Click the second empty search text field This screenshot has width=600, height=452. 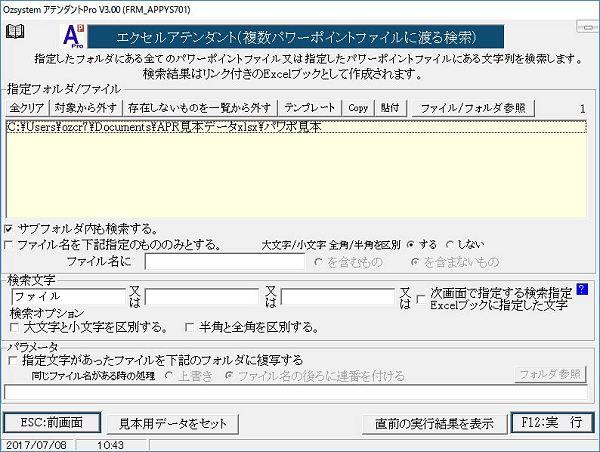[202, 297]
